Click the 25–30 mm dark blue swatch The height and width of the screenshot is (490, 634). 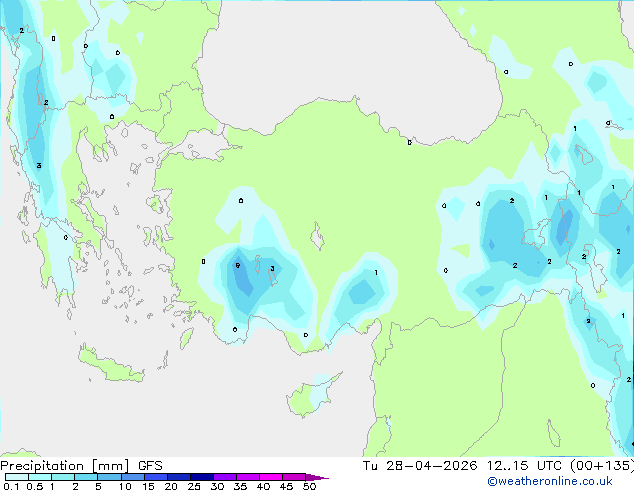coord(201,477)
